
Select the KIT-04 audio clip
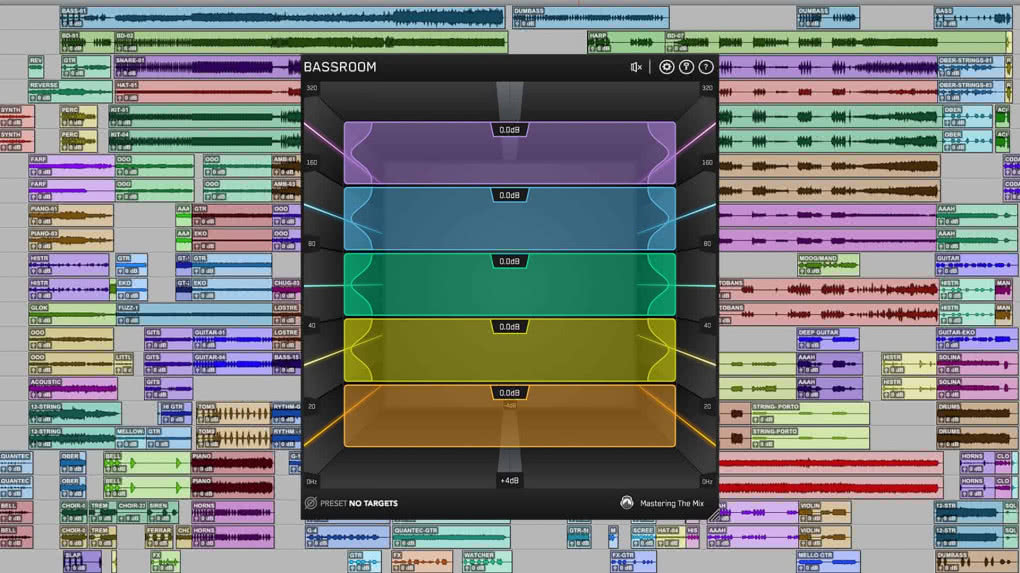[x=205, y=141]
